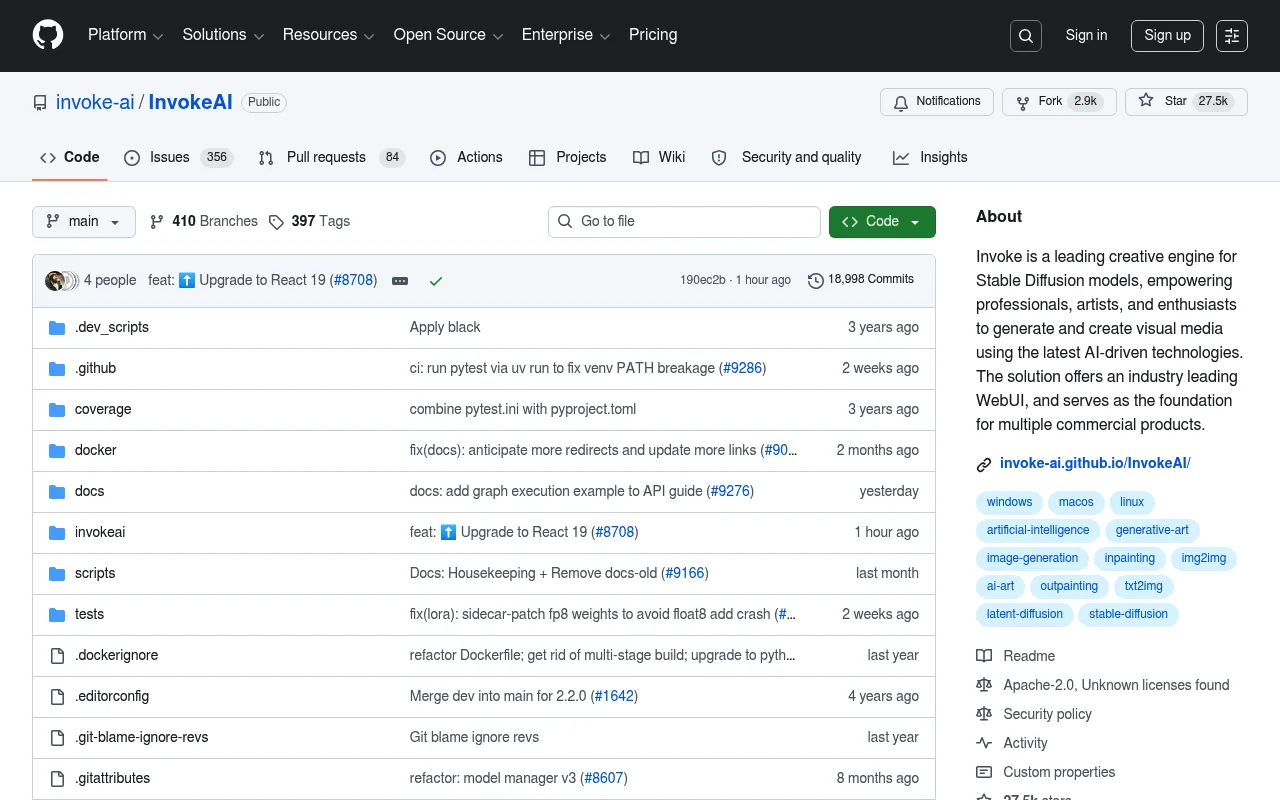
Task: Click the .dev_scripts folder icon
Action: click(57, 328)
